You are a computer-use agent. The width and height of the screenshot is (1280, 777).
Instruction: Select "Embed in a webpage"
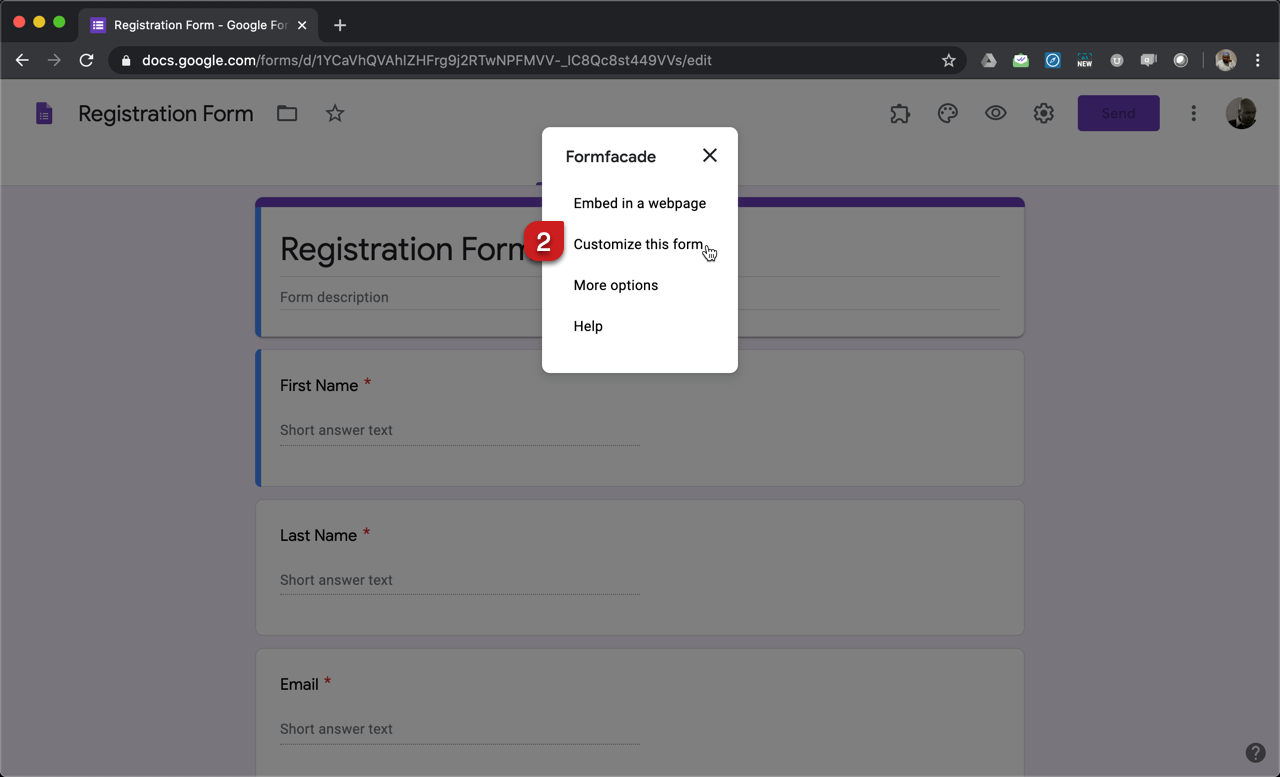tap(640, 203)
